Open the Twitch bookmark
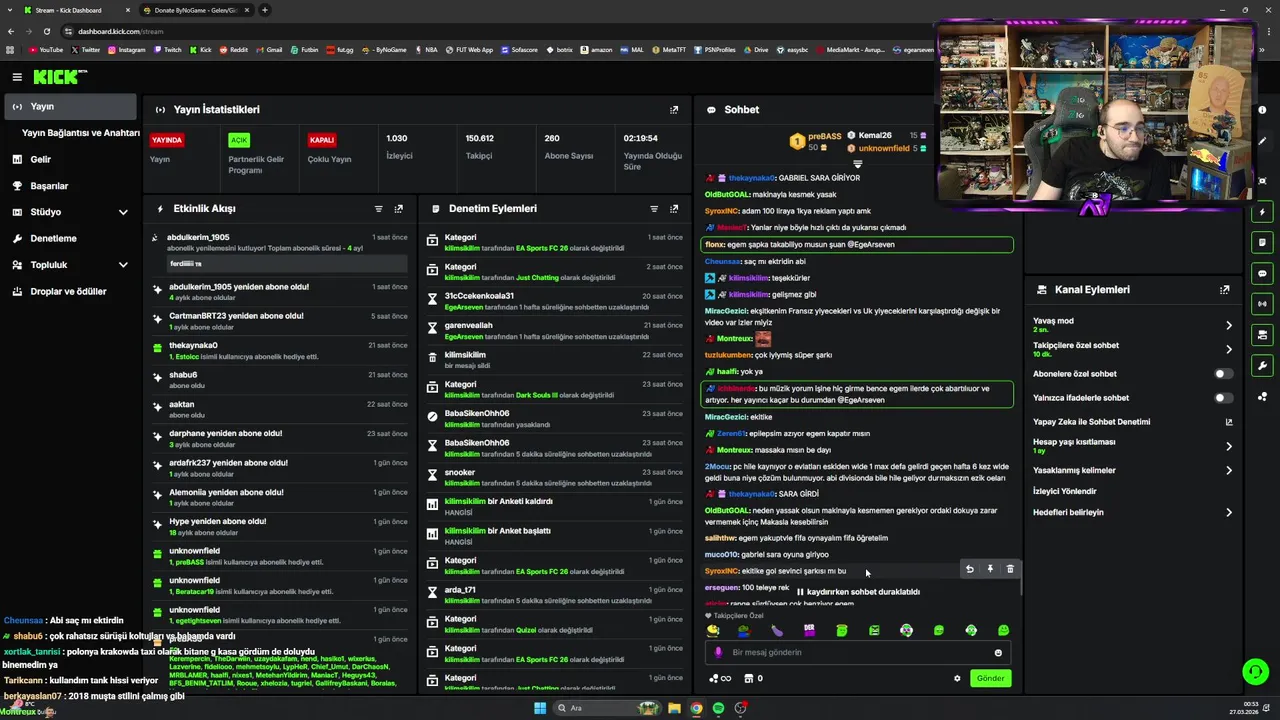Image resolution: width=1280 pixels, height=720 pixels. coord(167,49)
